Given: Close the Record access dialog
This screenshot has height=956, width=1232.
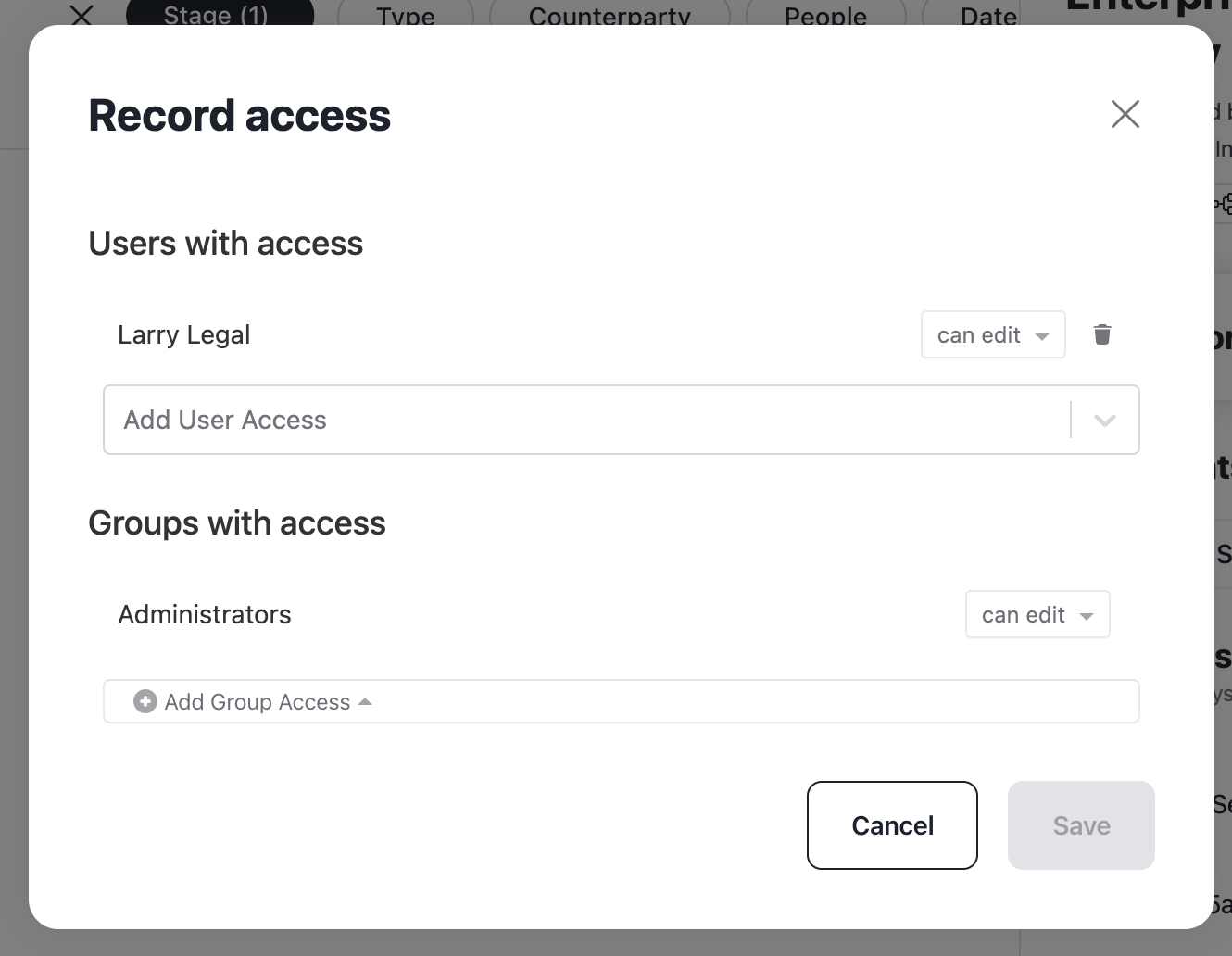Looking at the screenshot, I should [1125, 114].
